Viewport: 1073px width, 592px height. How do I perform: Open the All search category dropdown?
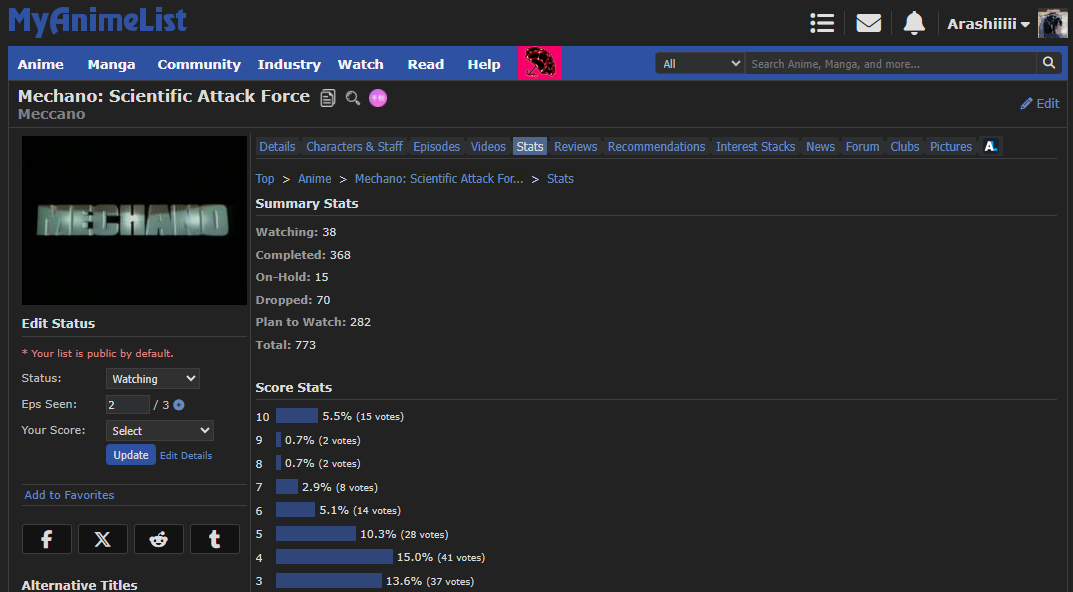[x=700, y=64]
